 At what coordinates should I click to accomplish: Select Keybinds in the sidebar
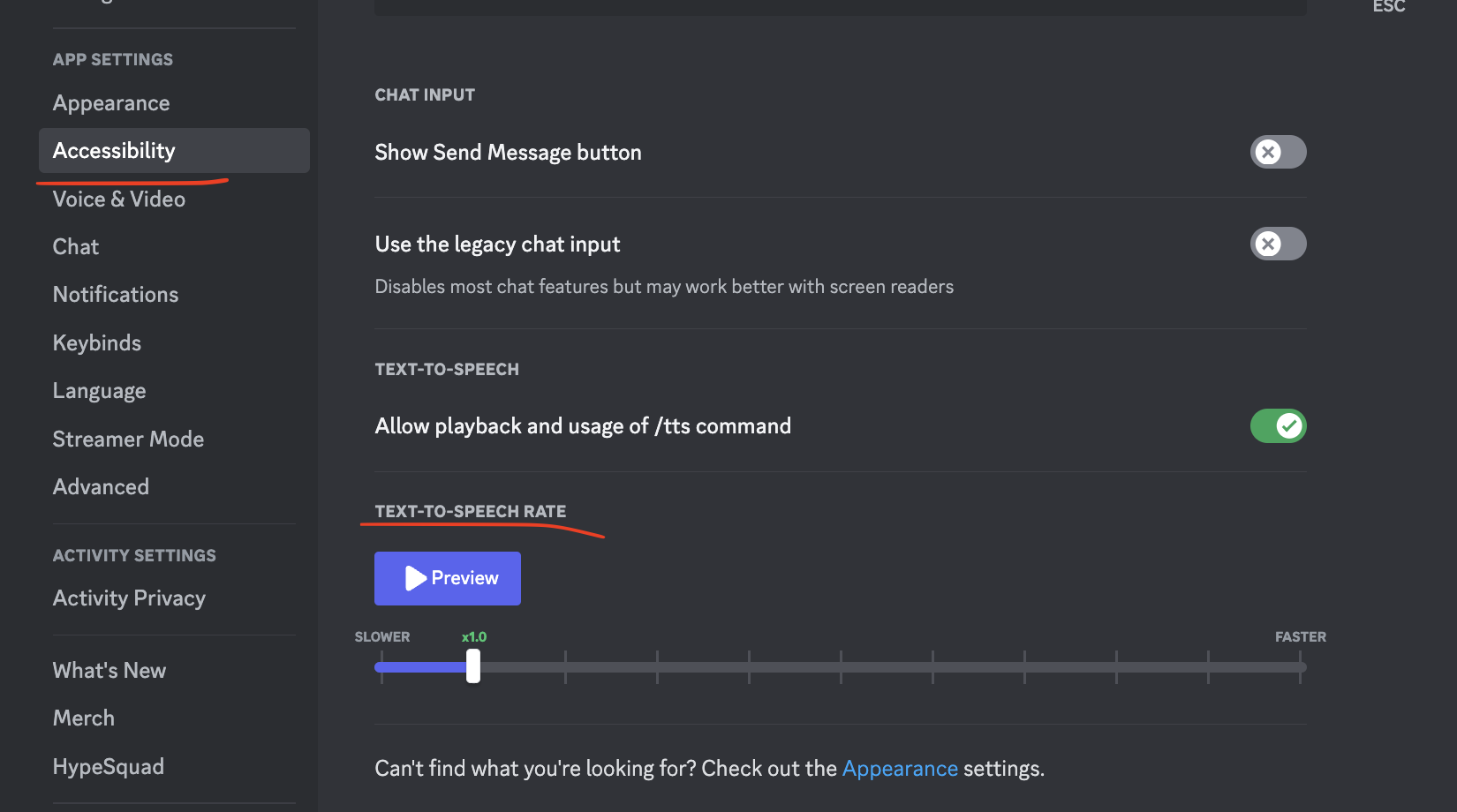[97, 343]
